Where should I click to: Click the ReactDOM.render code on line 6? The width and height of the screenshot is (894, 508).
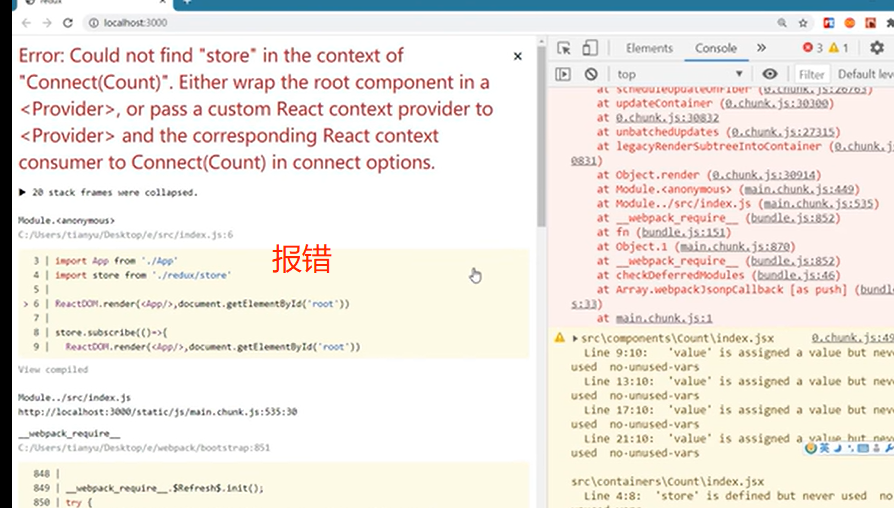tap(202, 304)
